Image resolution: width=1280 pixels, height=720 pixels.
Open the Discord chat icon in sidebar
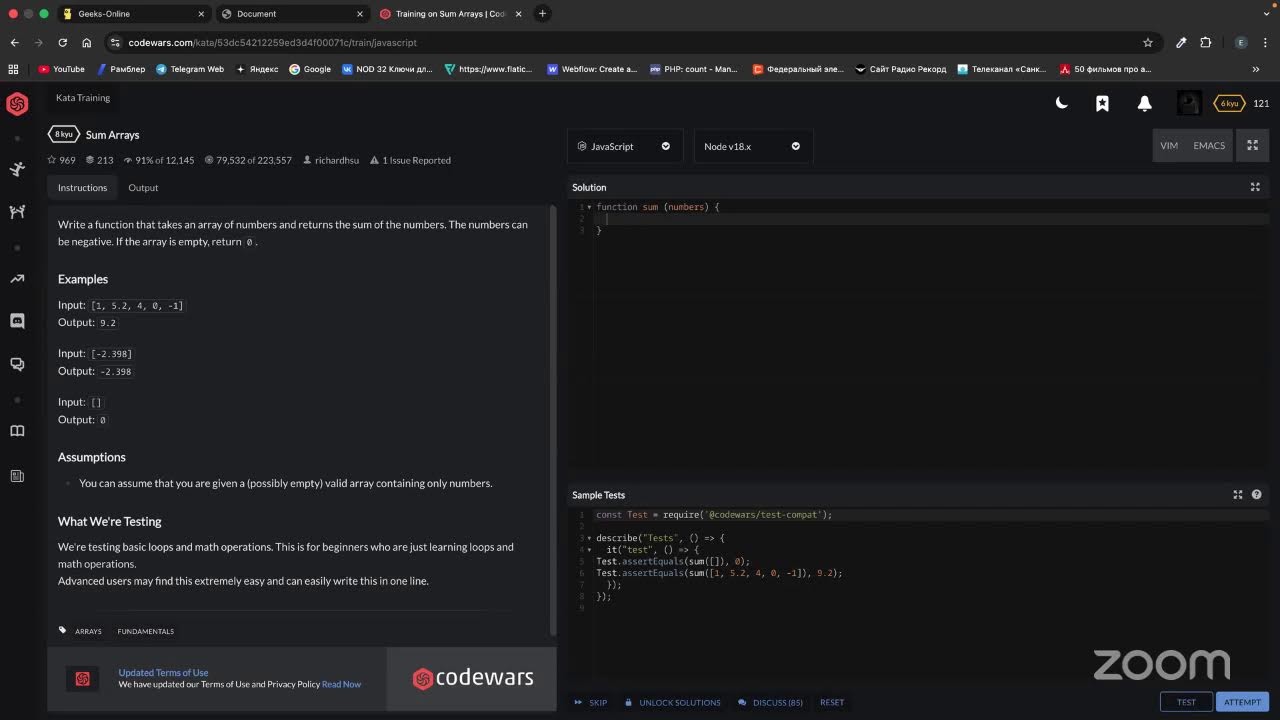17,321
